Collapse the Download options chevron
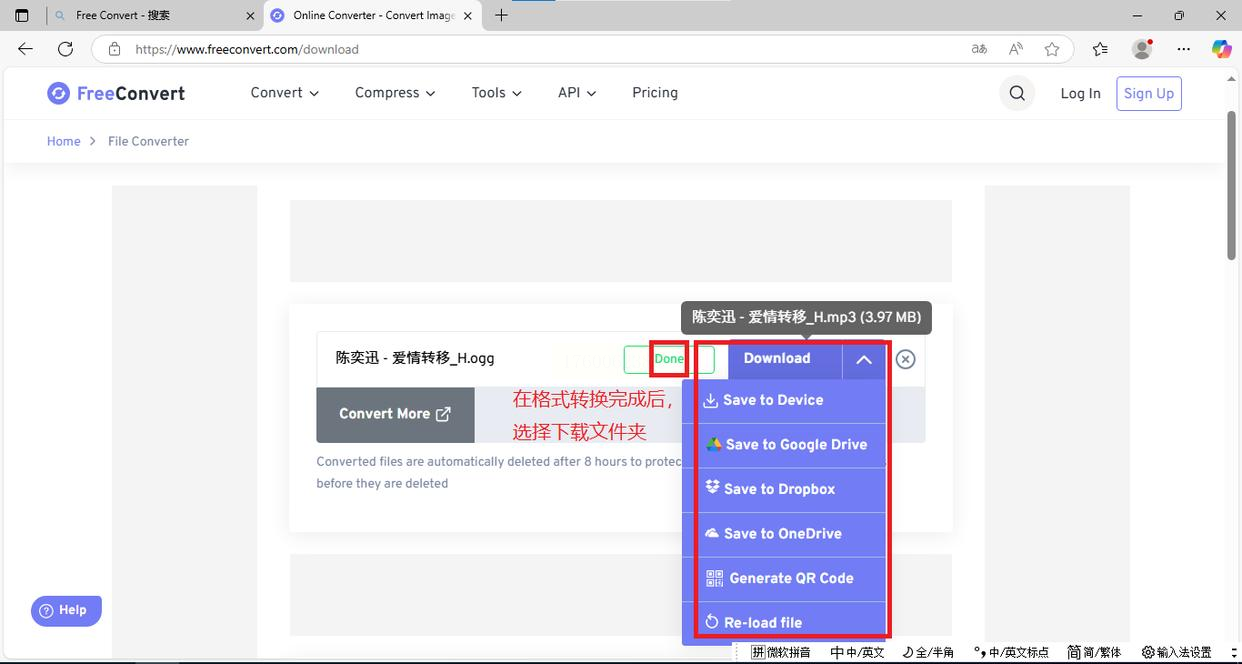This screenshot has width=1242, height=664. click(864, 359)
